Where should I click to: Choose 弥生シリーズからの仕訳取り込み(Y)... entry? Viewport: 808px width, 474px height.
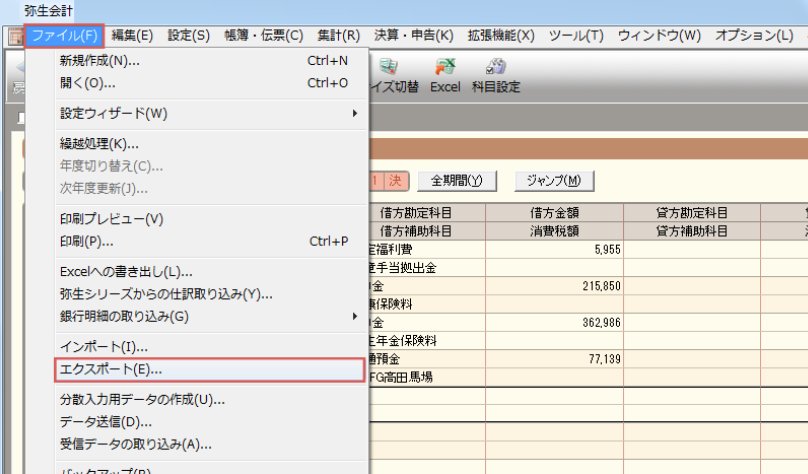pos(211,294)
